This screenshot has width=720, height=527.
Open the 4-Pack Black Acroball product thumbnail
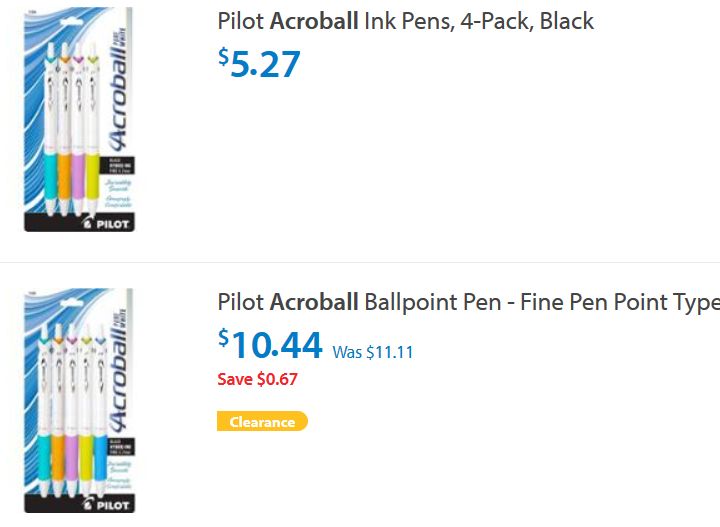pos(78,120)
